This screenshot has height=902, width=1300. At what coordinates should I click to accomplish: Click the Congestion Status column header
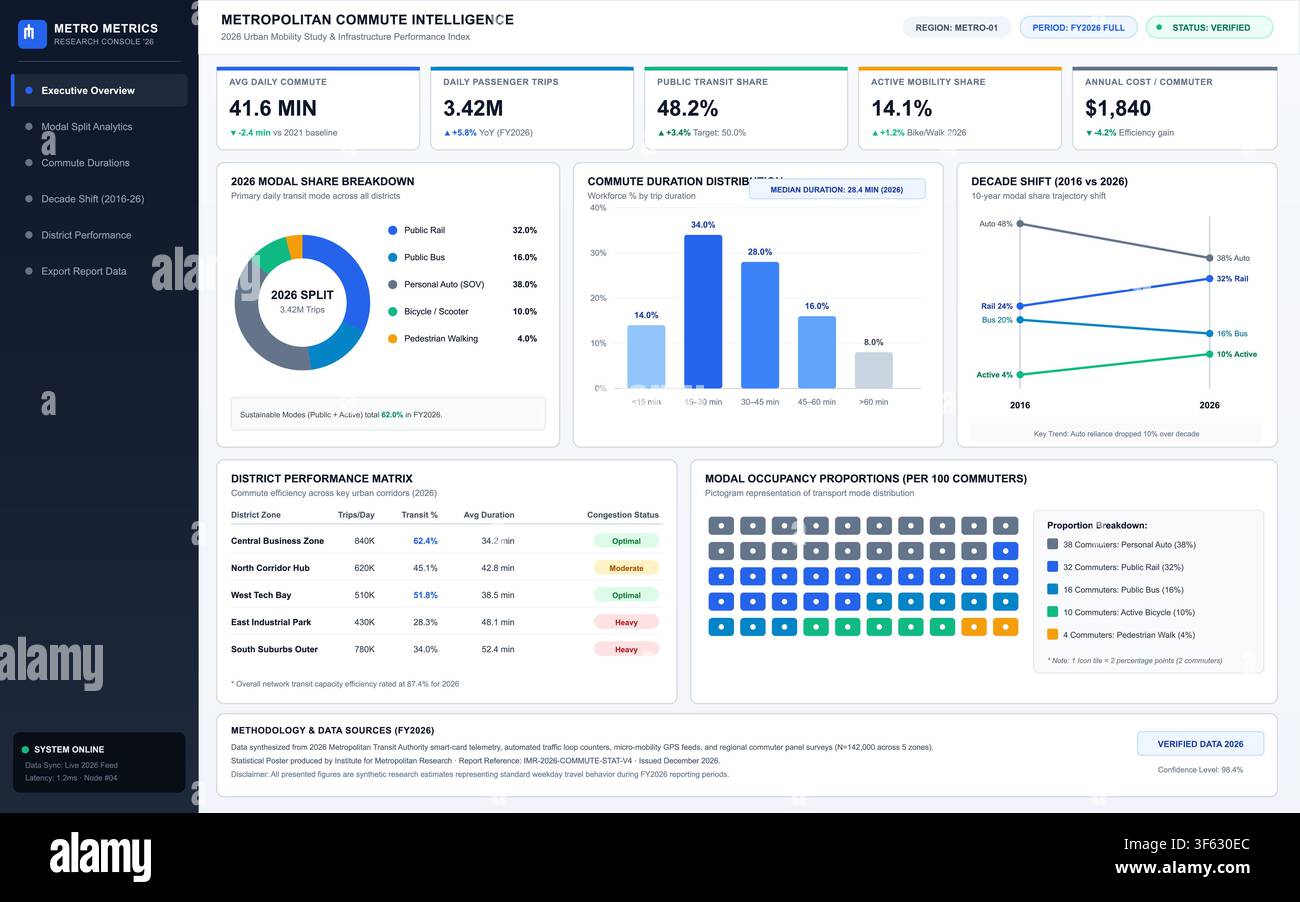623,515
